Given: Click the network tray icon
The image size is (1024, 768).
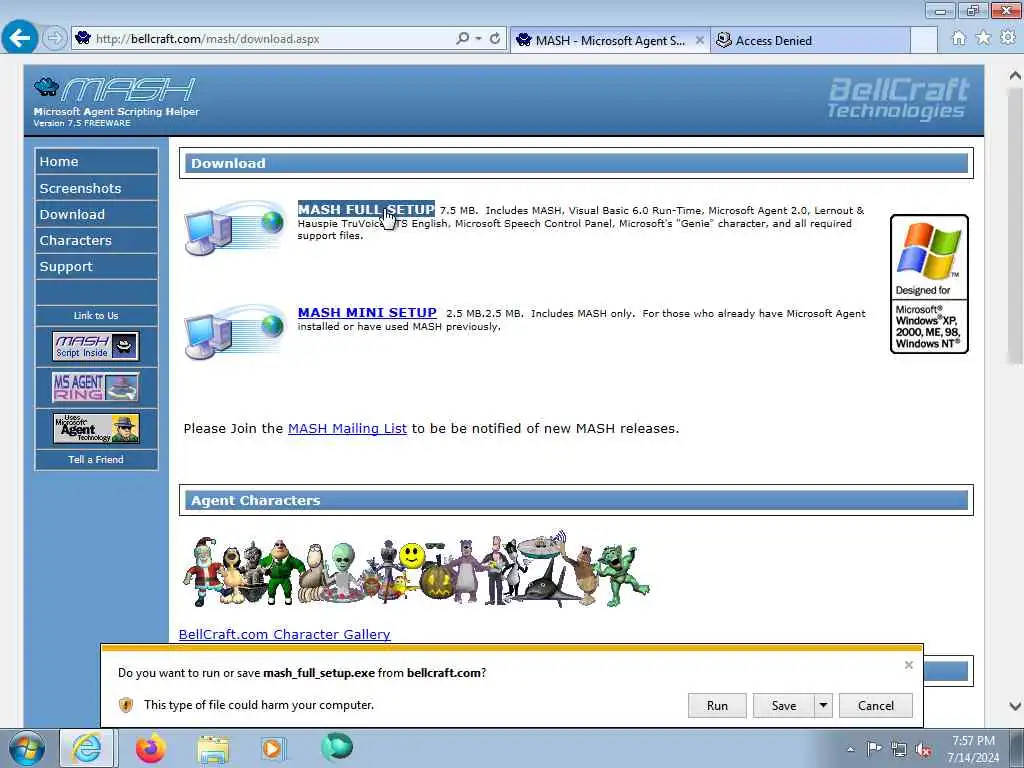Looking at the screenshot, I should tap(899, 749).
